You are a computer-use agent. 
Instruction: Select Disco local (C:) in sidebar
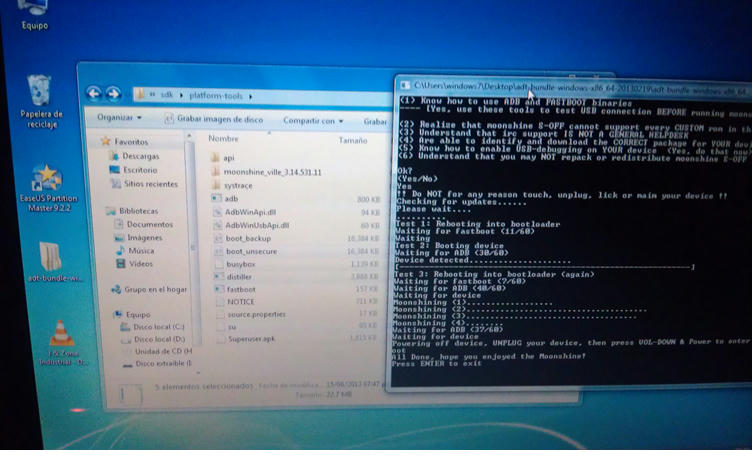[159, 326]
